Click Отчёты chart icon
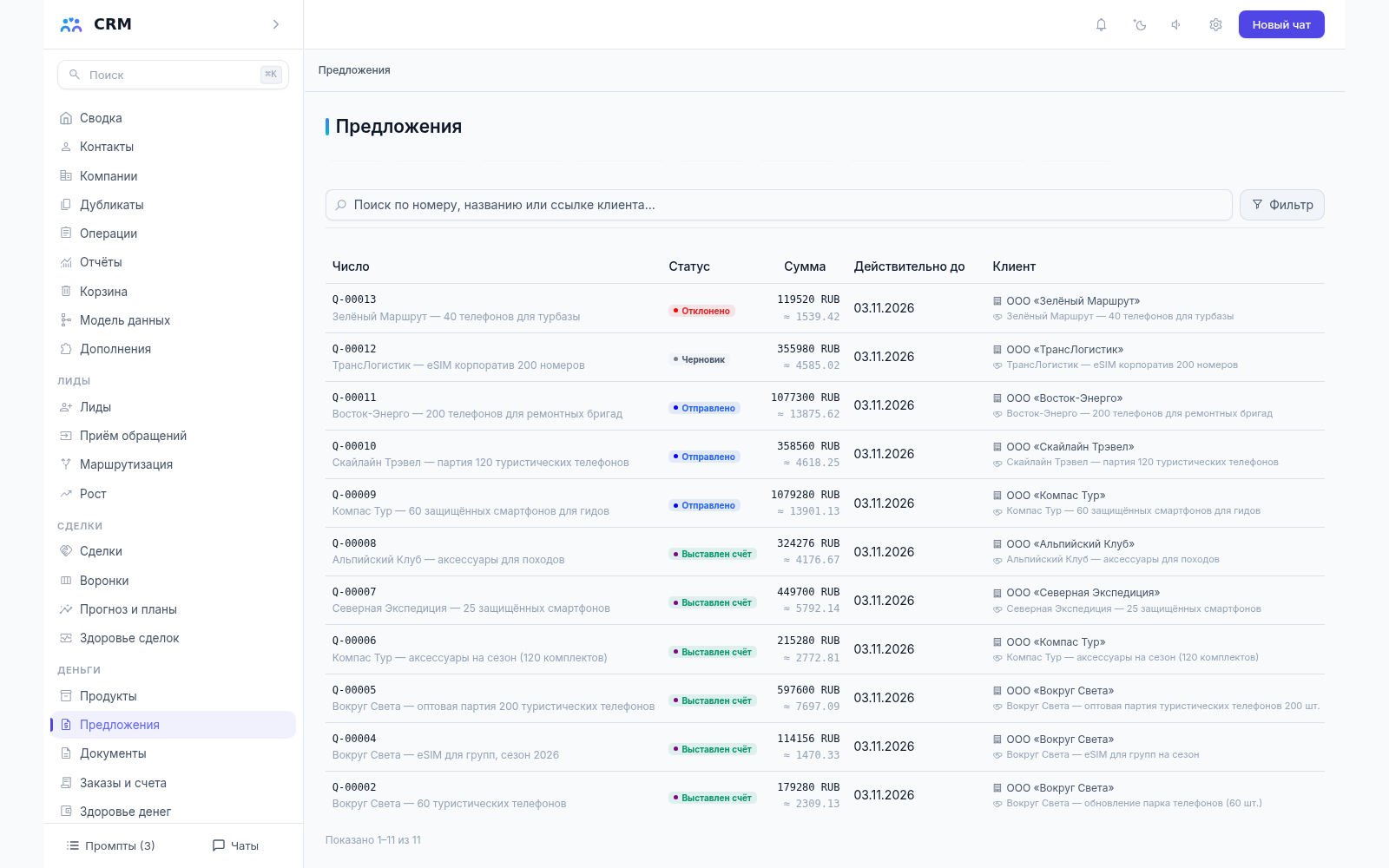 (x=66, y=262)
